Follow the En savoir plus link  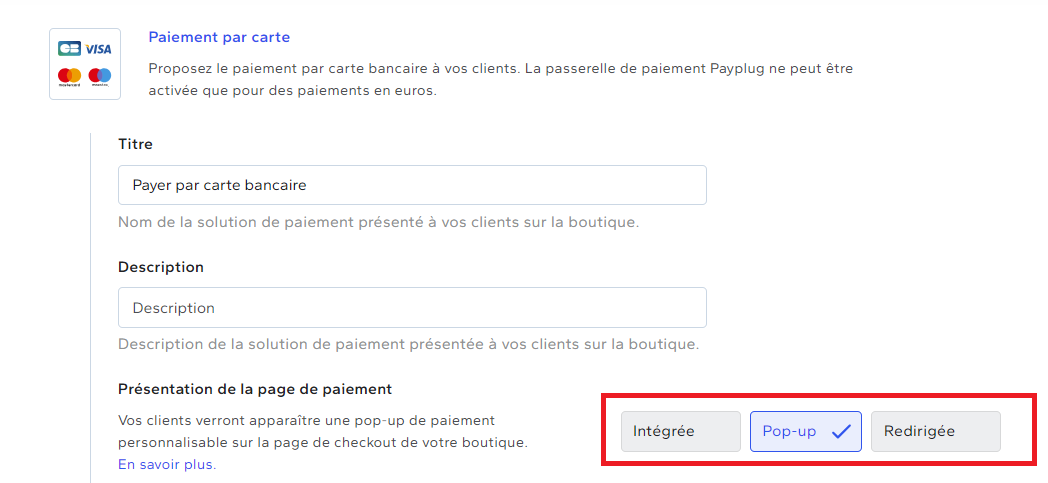tap(167, 464)
